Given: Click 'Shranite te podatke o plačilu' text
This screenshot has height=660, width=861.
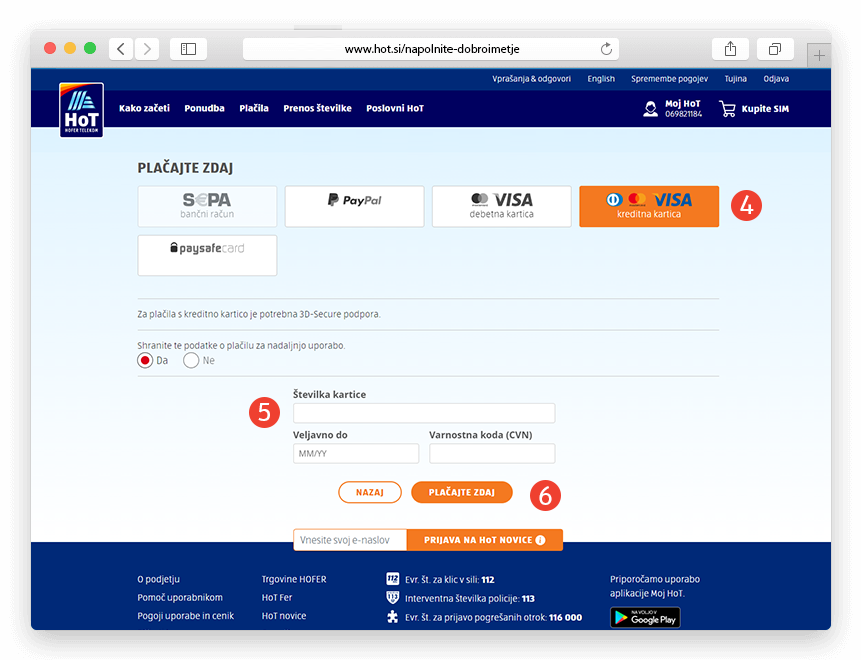Looking at the screenshot, I should click(241, 346).
